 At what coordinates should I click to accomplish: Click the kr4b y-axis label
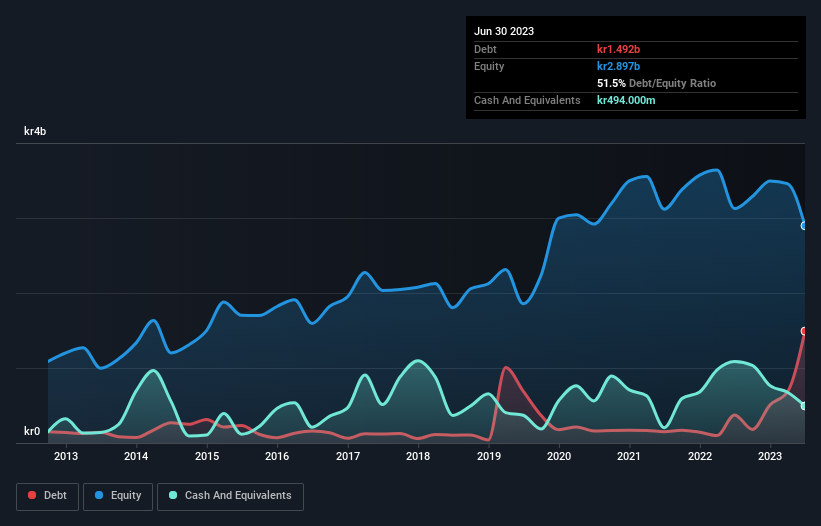point(35,131)
